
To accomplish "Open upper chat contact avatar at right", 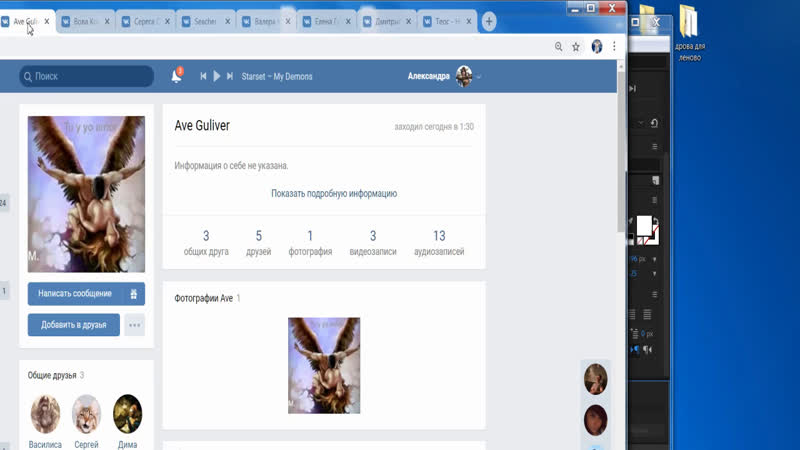I will tap(595, 379).
